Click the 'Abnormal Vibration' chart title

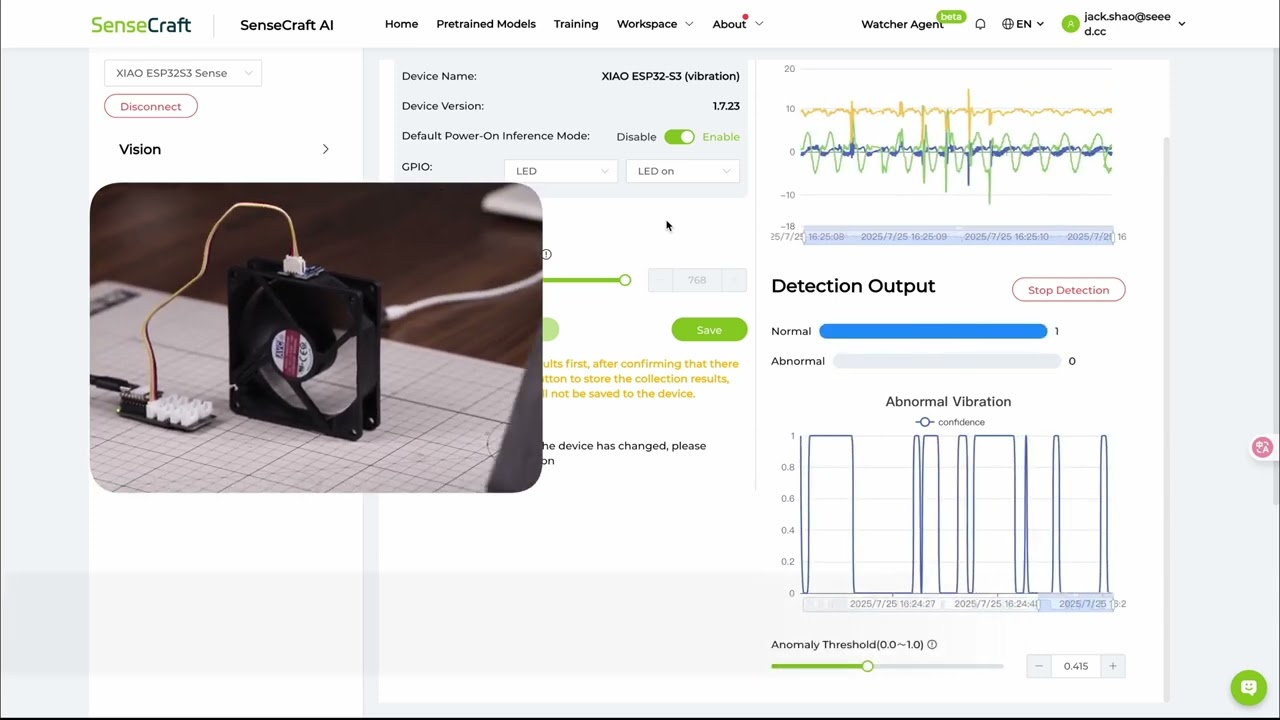tap(948, 401)
